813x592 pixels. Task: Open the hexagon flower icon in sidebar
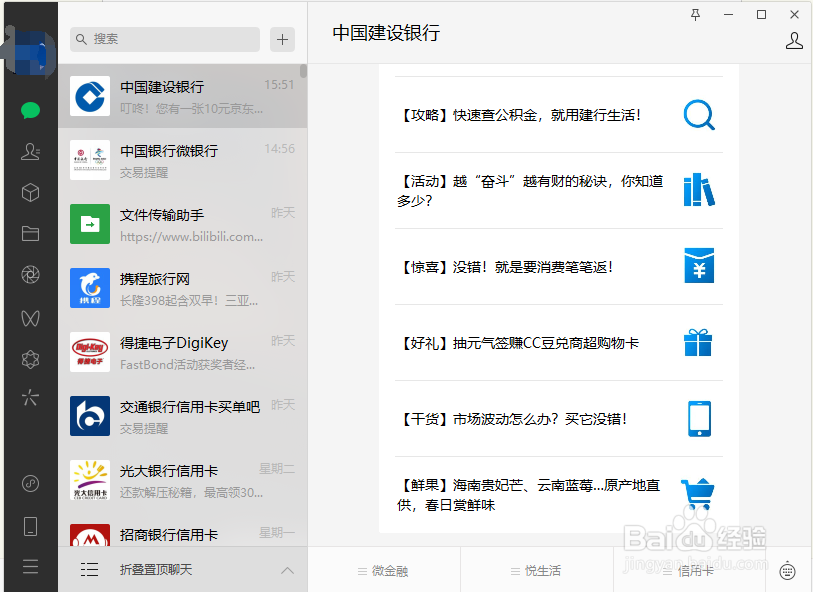(30, 359)
